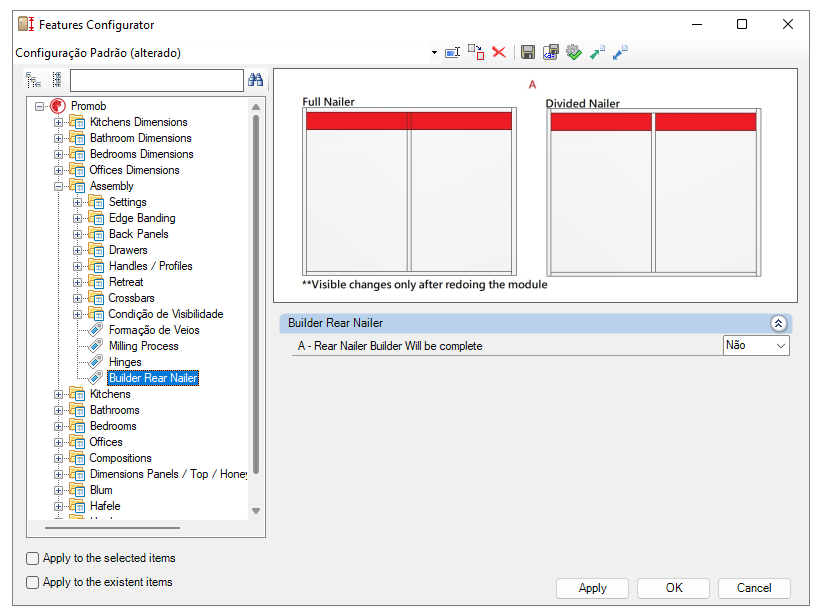Screen dimensions: 827x615
Task: Select the Retreat tree item
Action: point(126,282)
